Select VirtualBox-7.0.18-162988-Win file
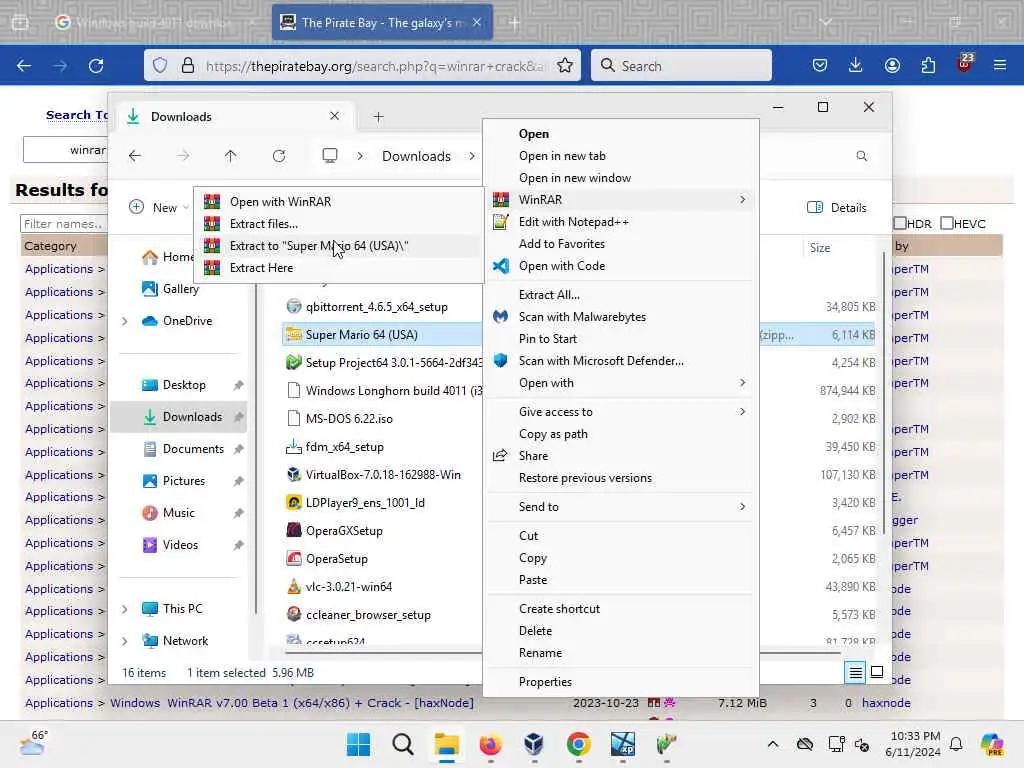The height and width of the screenshot is (768, 1024). [383, 475]
